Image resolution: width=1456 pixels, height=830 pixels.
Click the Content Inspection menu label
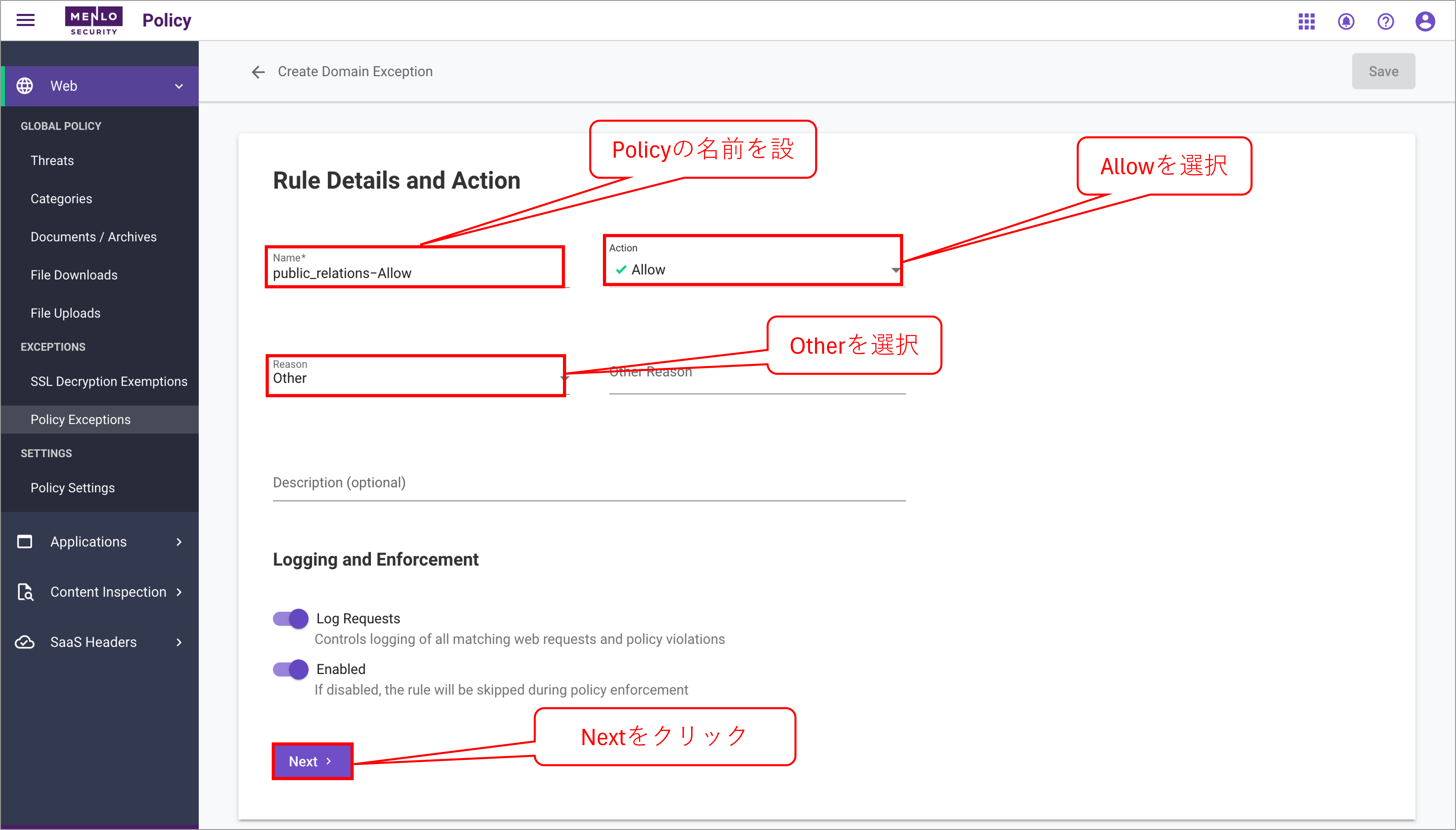(108, 592)
